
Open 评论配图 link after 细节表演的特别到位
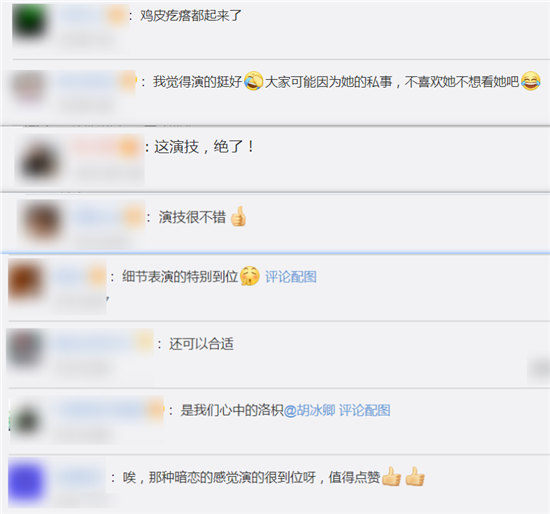(291, 276)
